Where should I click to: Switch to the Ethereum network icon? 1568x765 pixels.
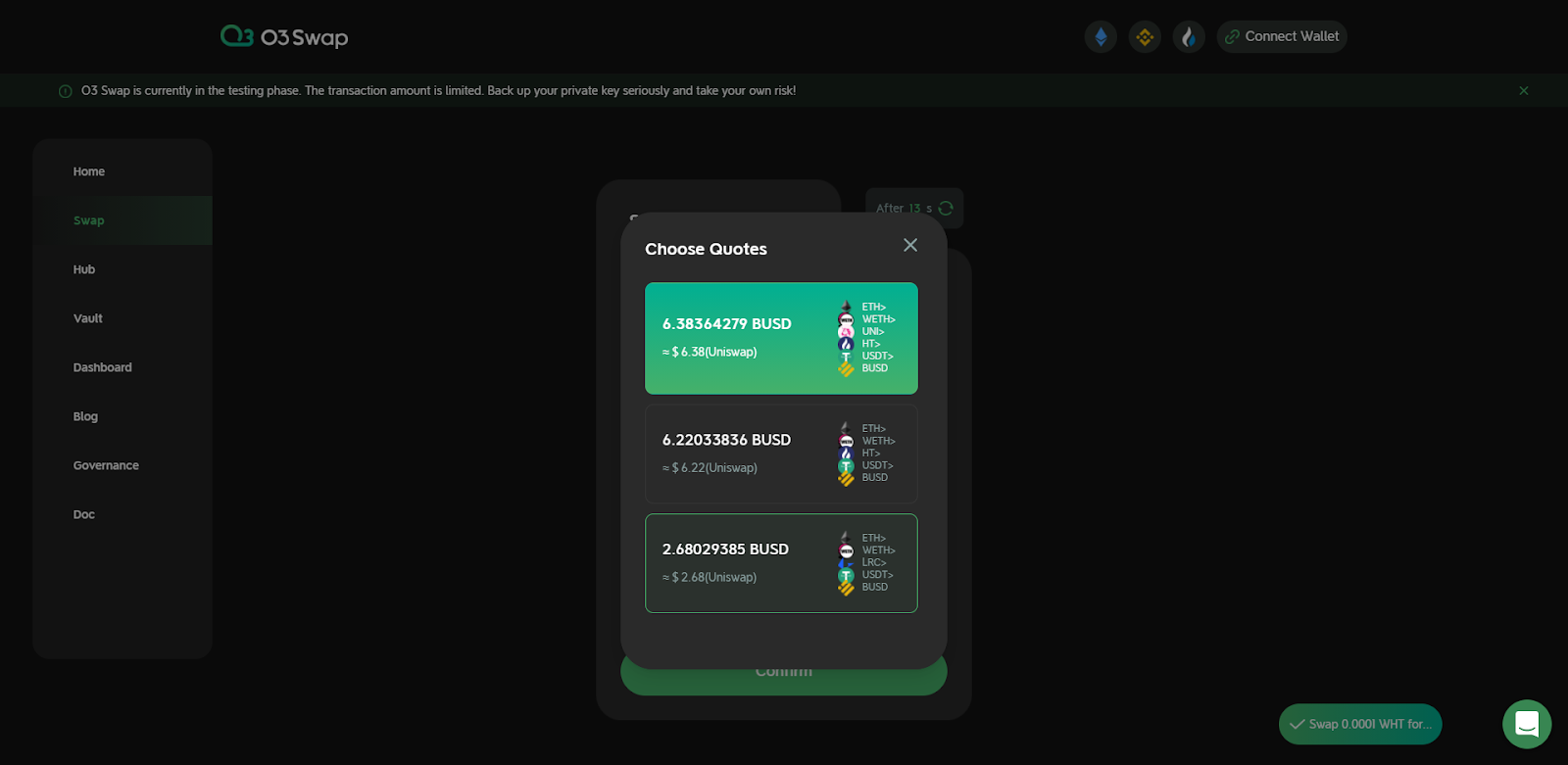point(1101,37)
